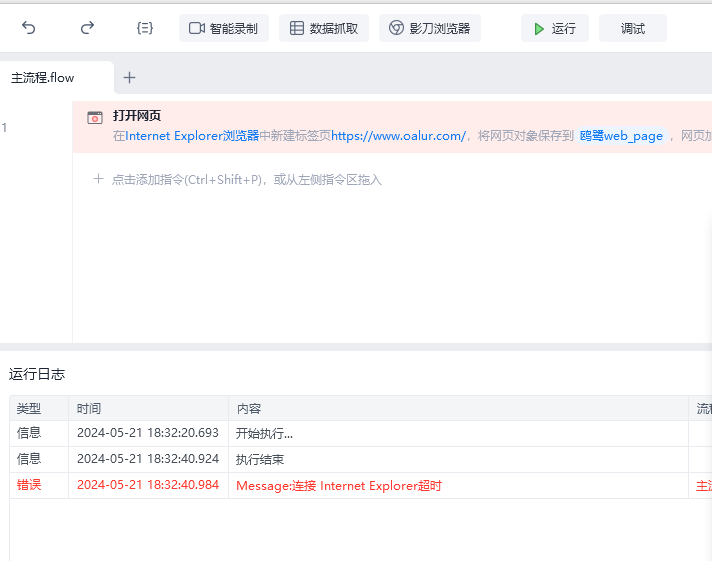
Task: Start 智能录制 smart recording
Action: 224,28
